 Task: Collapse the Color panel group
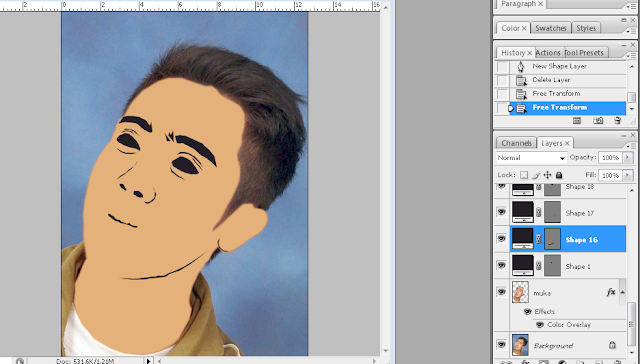tap(624, 20)
